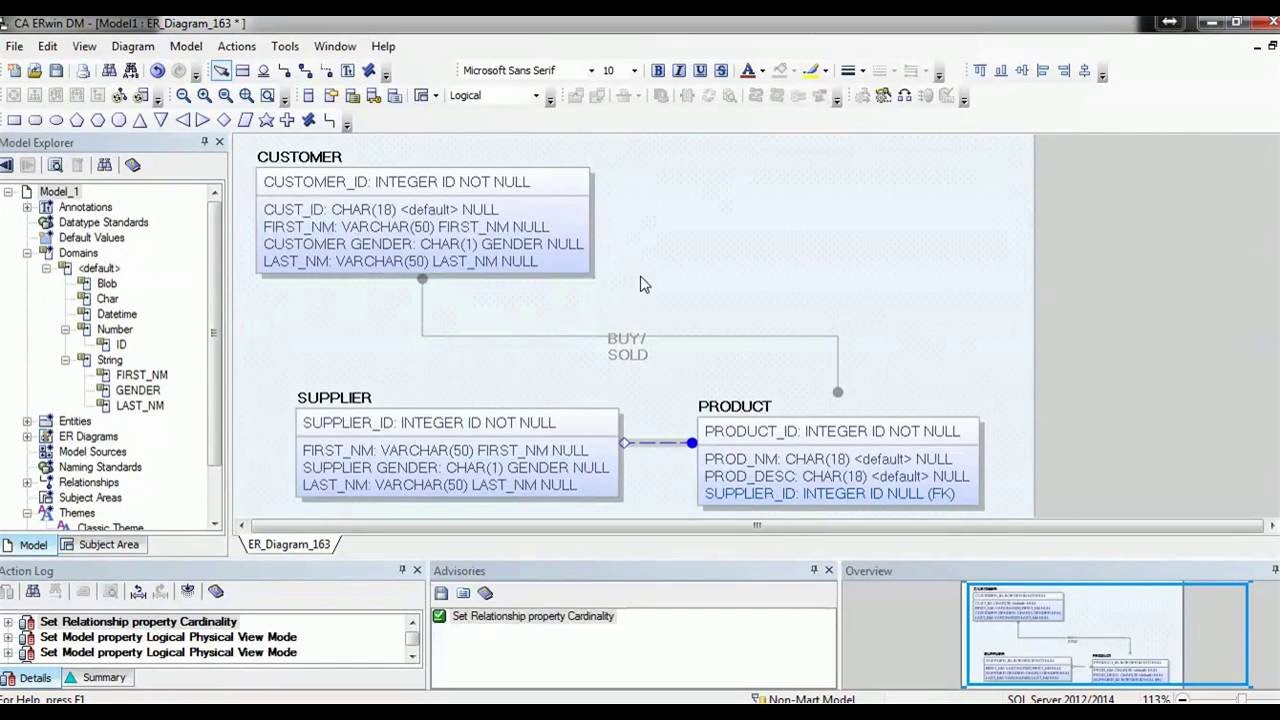Close the Action Log panel
Screen dimensions: 1280x720
tap(417, 570)
